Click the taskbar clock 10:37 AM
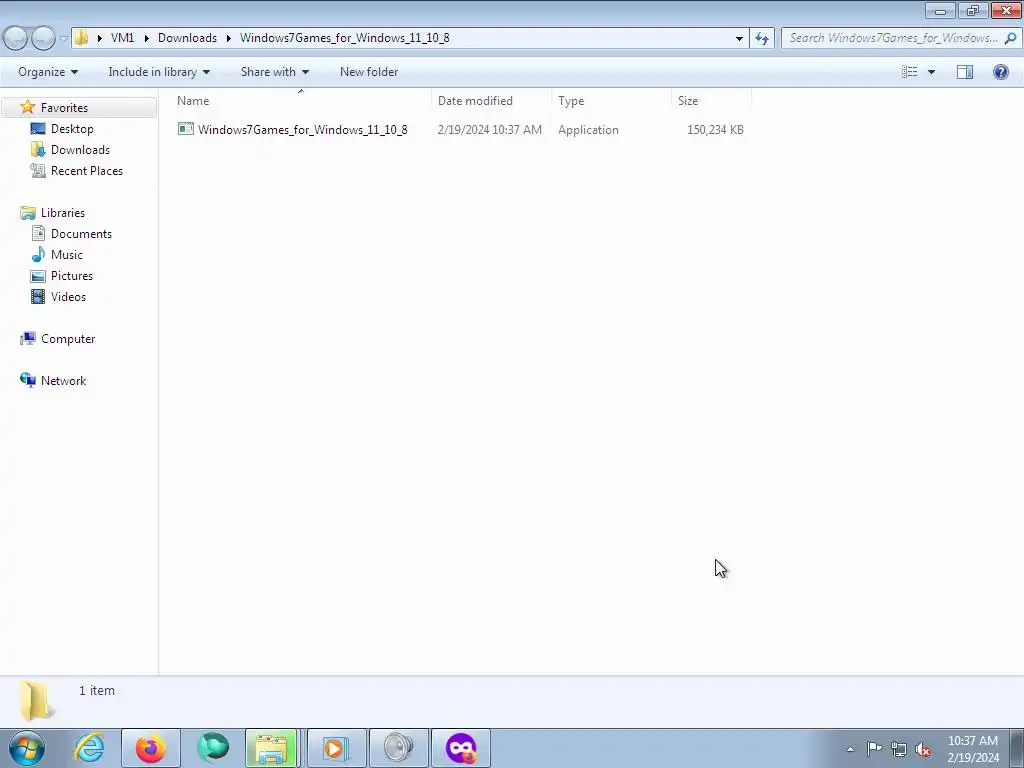This screenshot has width=1024, height=768. coord(972,741)
